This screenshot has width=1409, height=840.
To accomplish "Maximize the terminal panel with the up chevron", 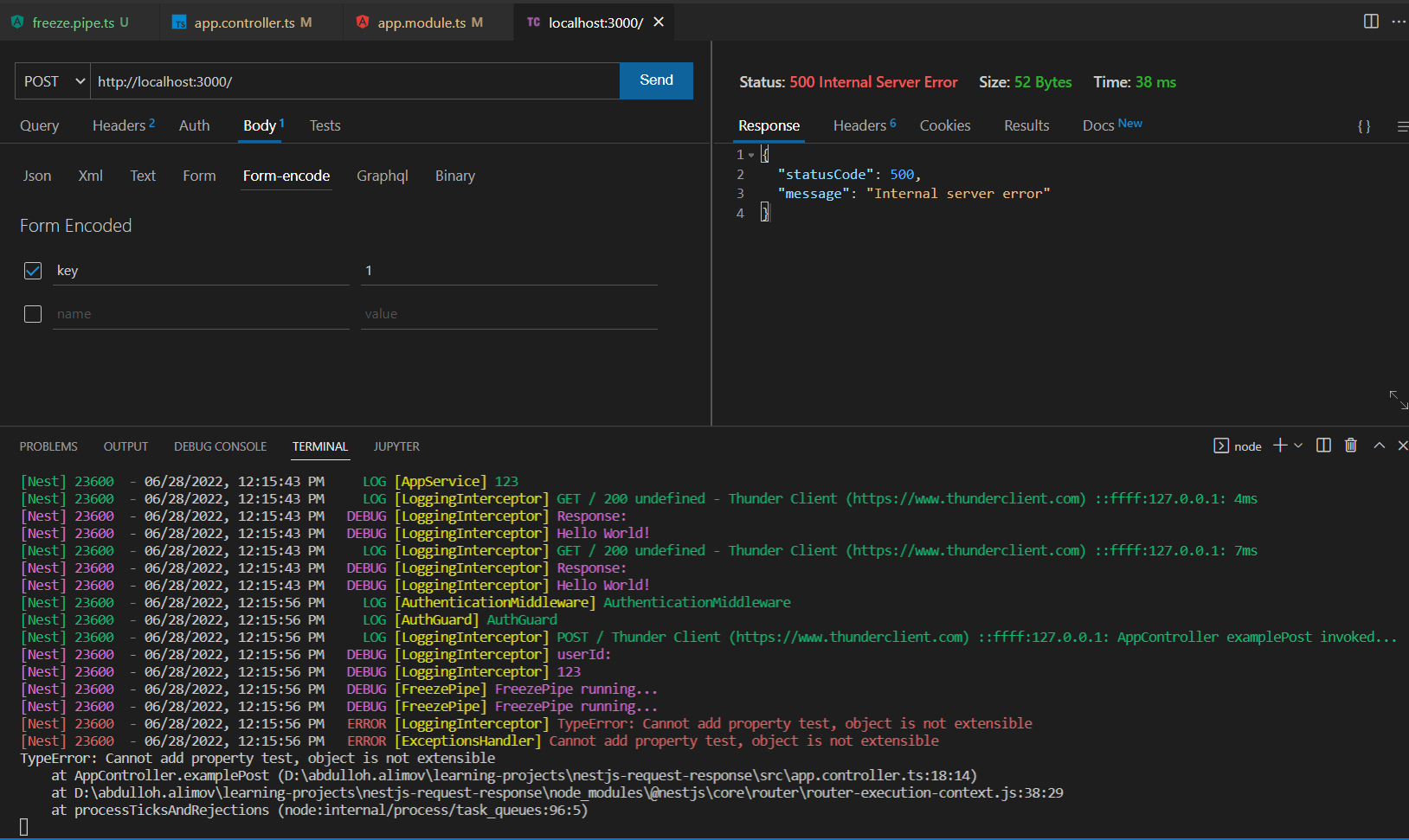I will click(x=1380, y=446).
